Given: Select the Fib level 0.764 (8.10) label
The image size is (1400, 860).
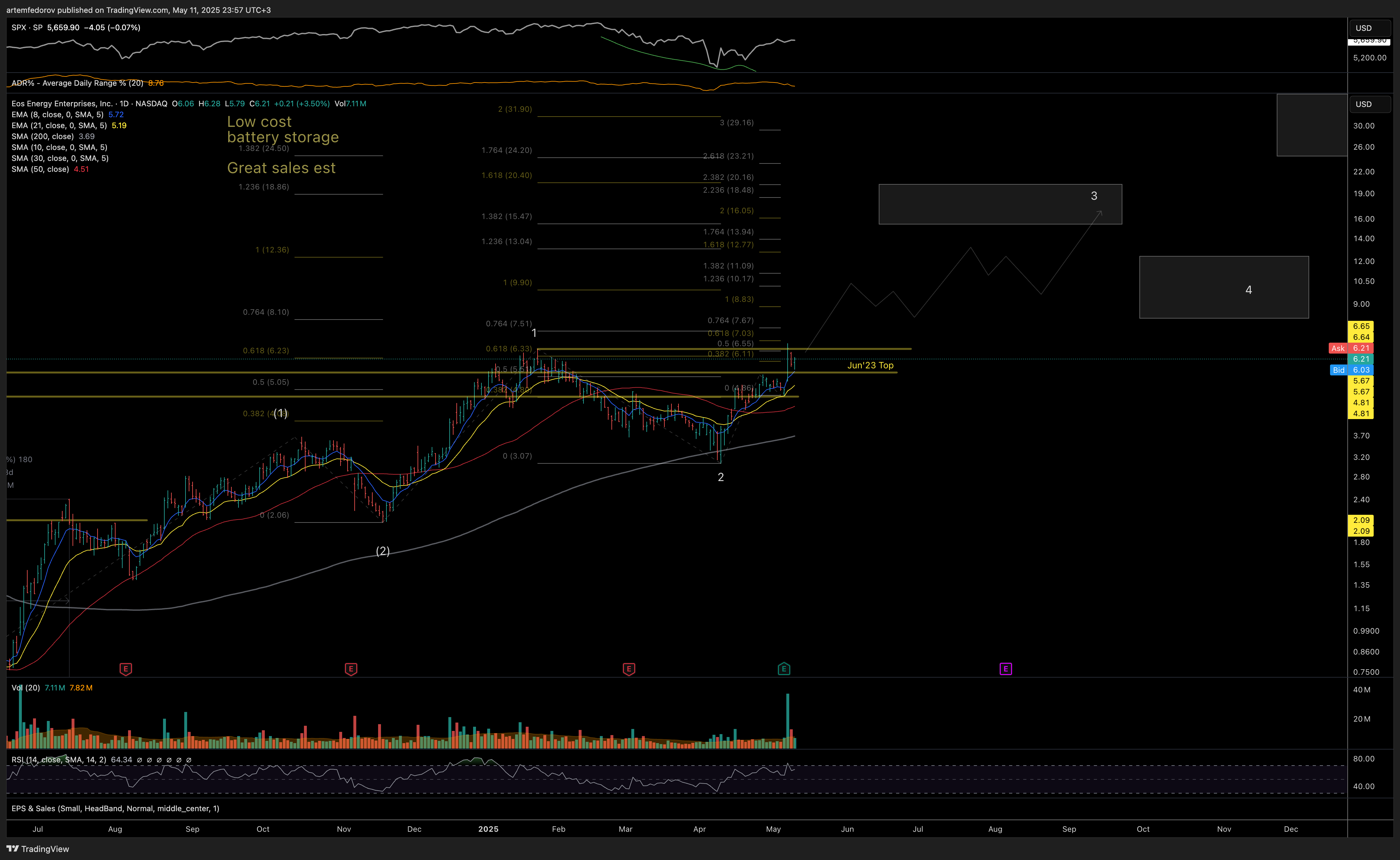Looking at the screenshot, I should 266,312.
